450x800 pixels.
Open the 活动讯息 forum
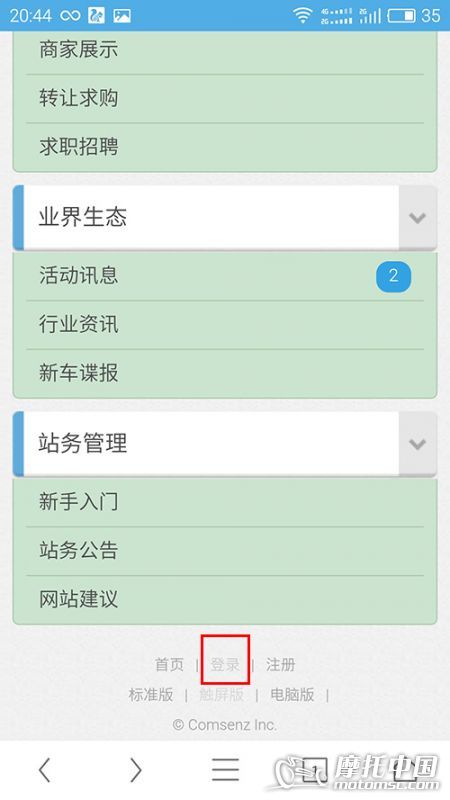225,276
